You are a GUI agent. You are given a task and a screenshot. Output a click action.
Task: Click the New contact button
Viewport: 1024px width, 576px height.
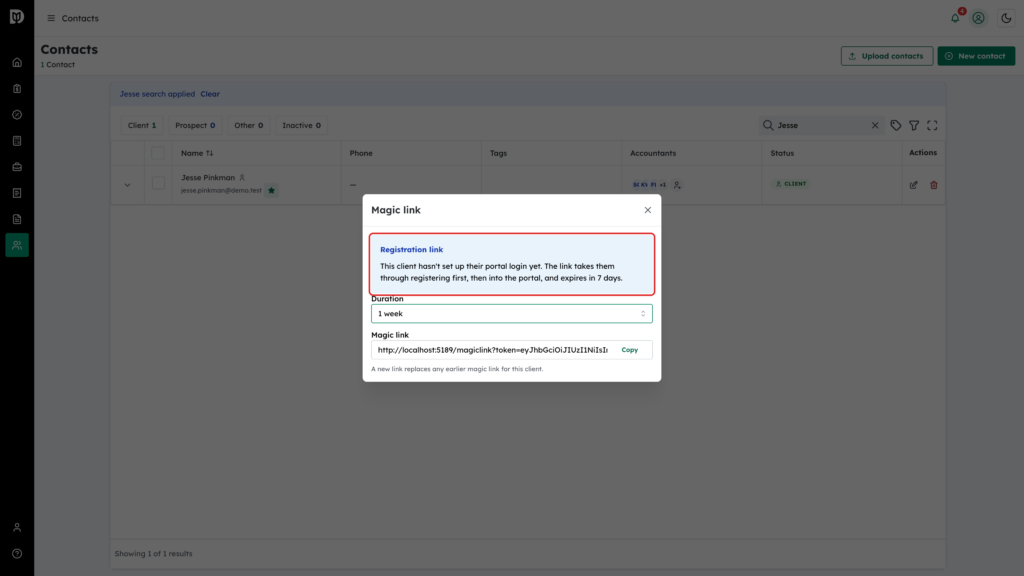pos(976,56)
